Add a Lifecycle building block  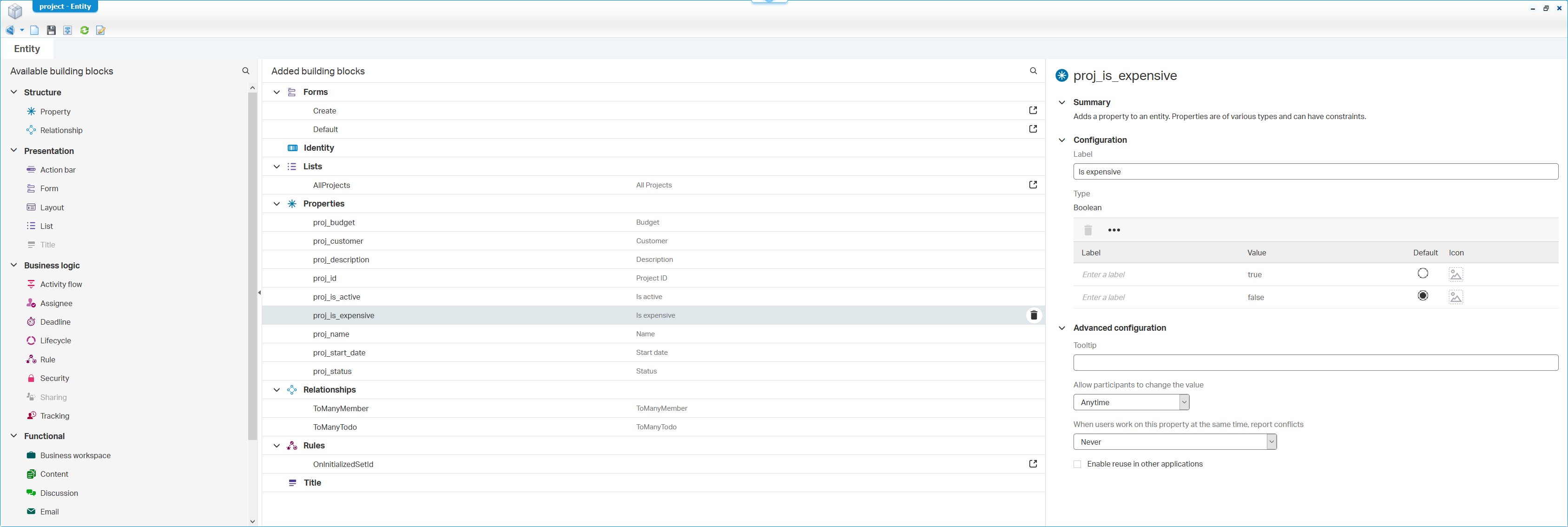(55, 340)
